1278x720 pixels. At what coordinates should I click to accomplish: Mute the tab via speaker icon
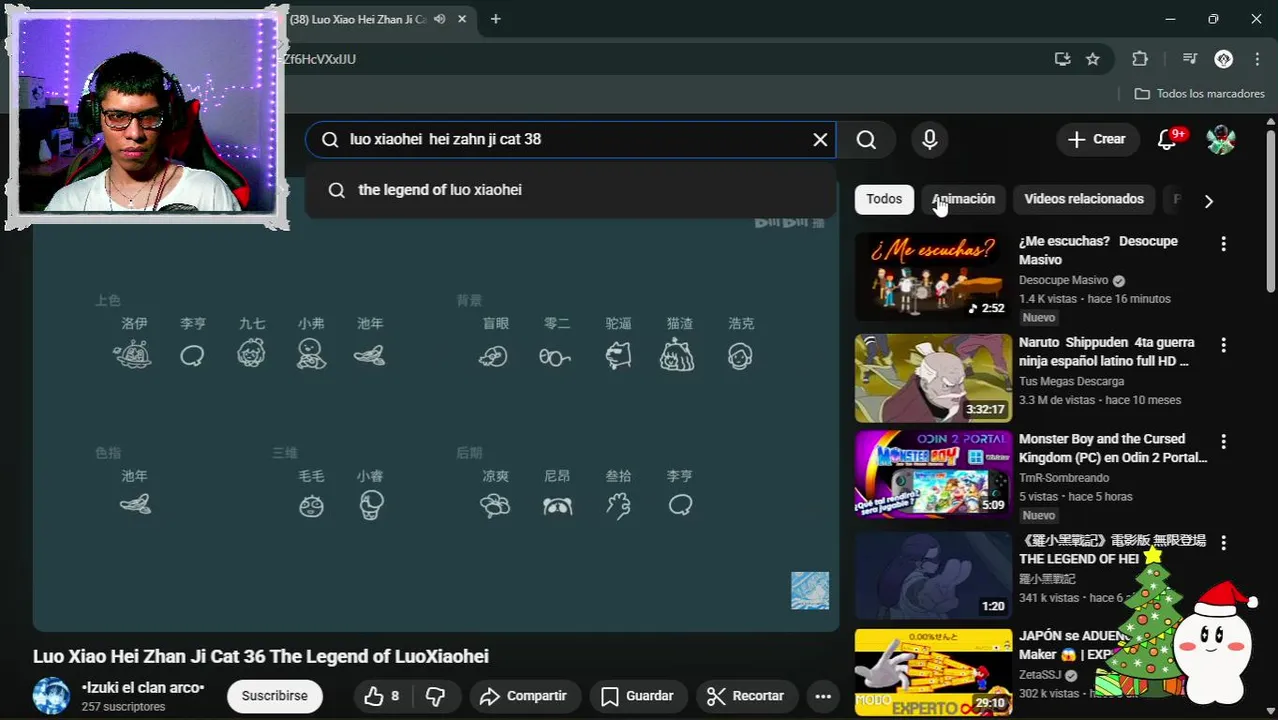click(440, 19)
